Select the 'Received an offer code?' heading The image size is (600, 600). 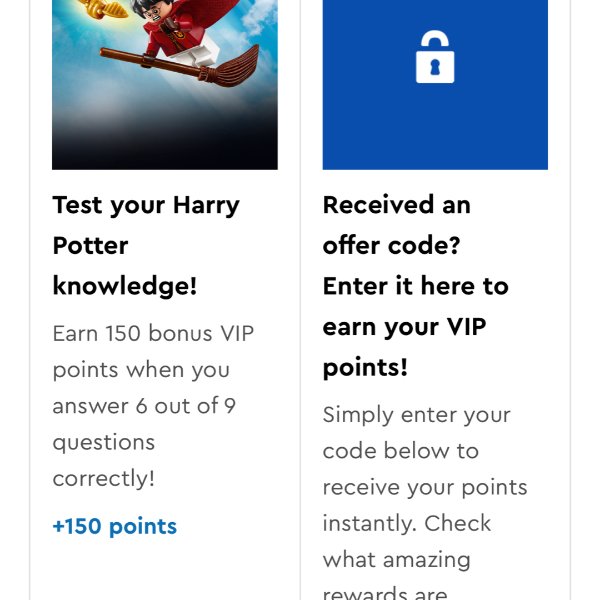click(396, 225)
